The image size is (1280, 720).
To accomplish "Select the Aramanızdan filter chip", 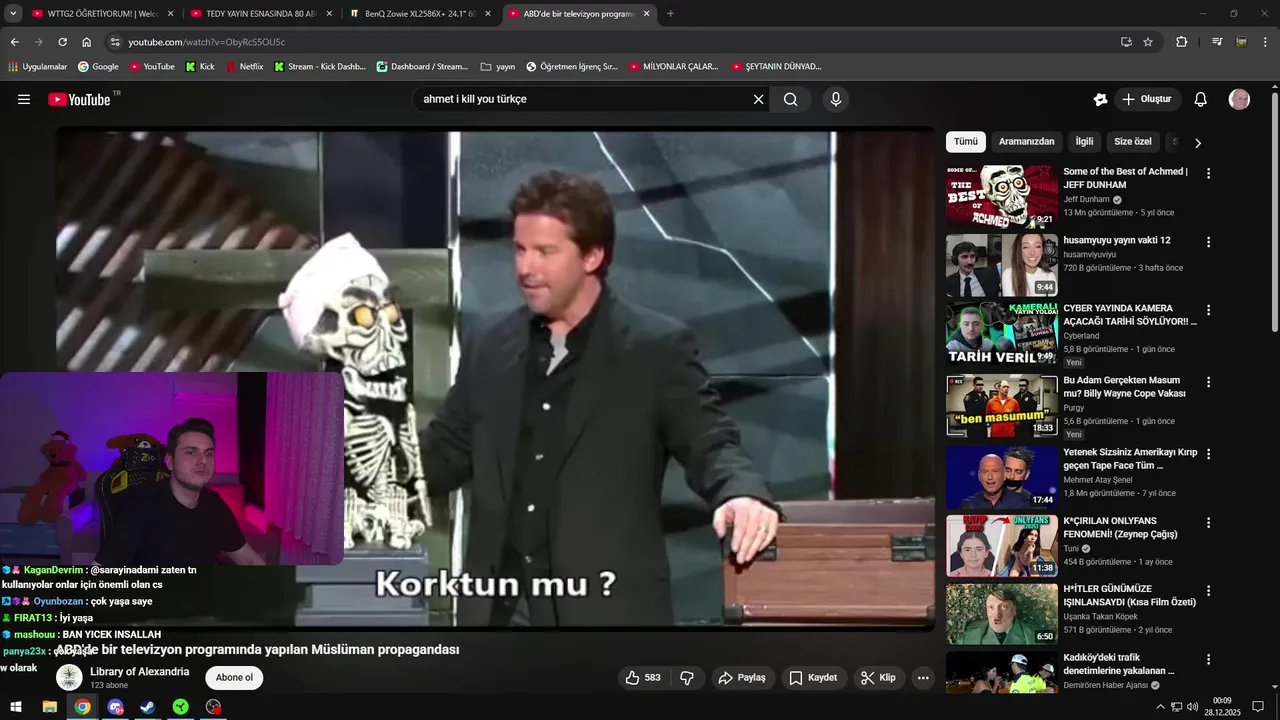I will 1026,142.
